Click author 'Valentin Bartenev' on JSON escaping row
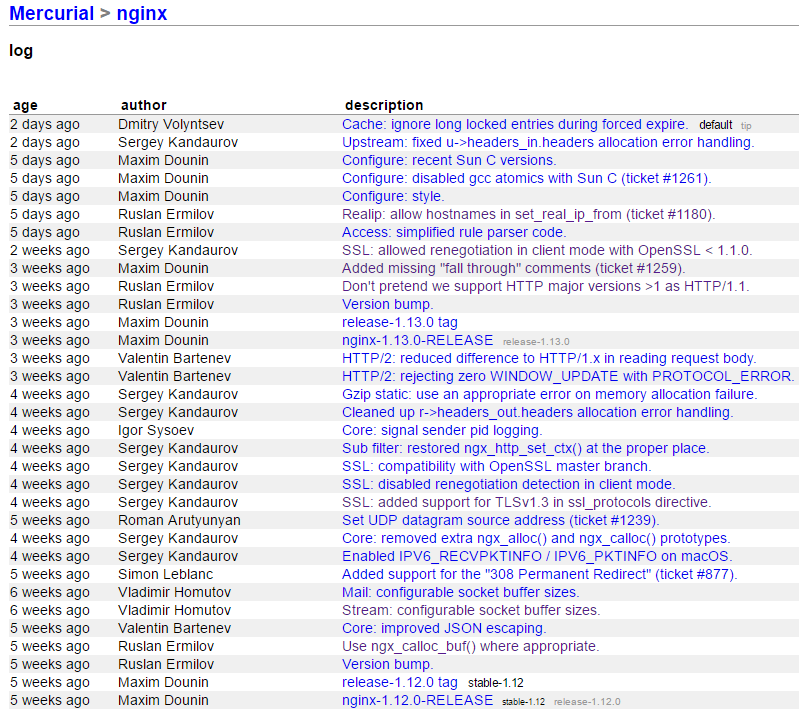The image size is (799, 712). tap(174, 628)
